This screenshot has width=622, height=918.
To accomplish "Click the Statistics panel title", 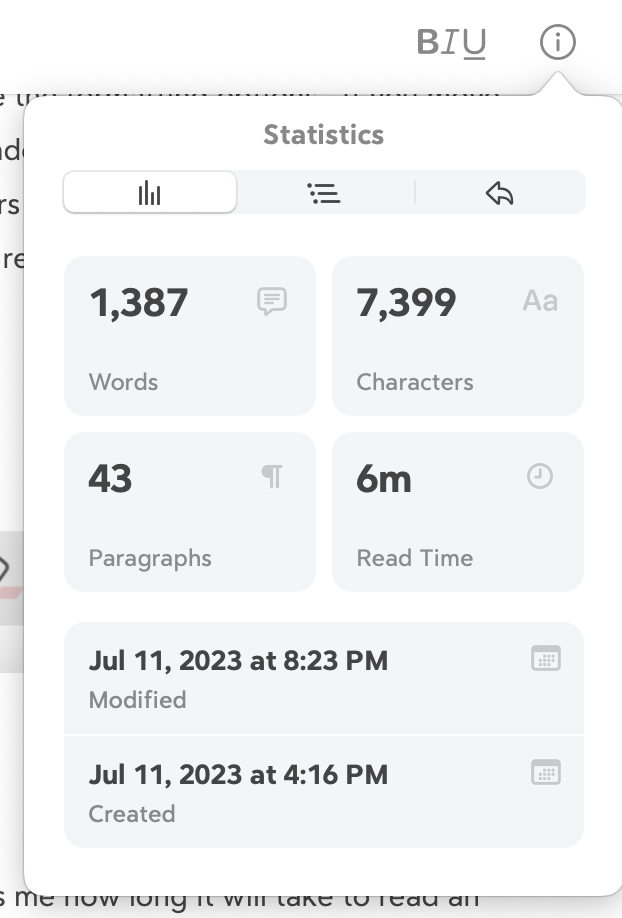I will click(x=324, y=135).
